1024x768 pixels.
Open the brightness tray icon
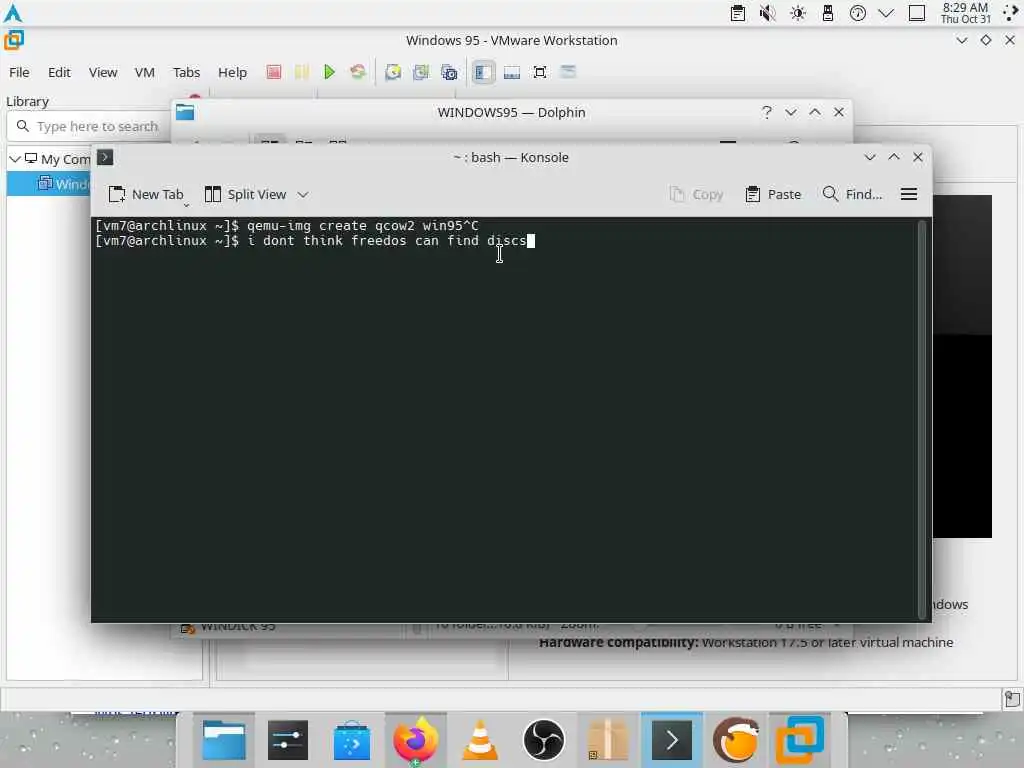coord(797,13)
